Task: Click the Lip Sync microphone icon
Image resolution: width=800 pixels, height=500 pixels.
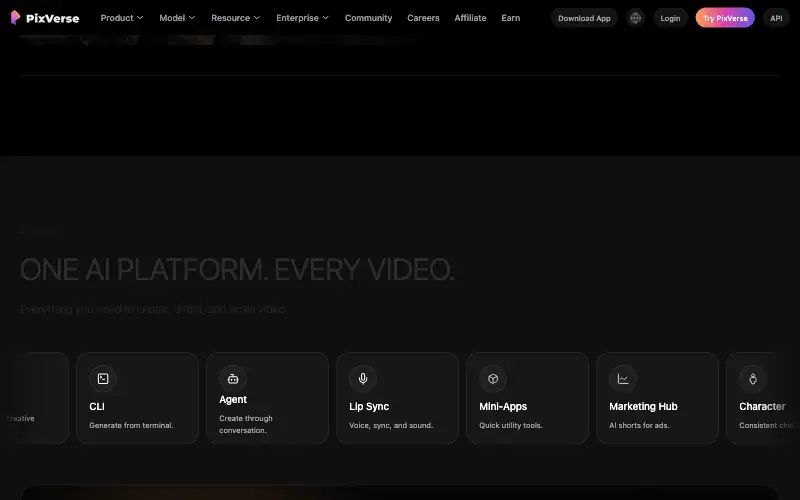Action: coord(363,379)
